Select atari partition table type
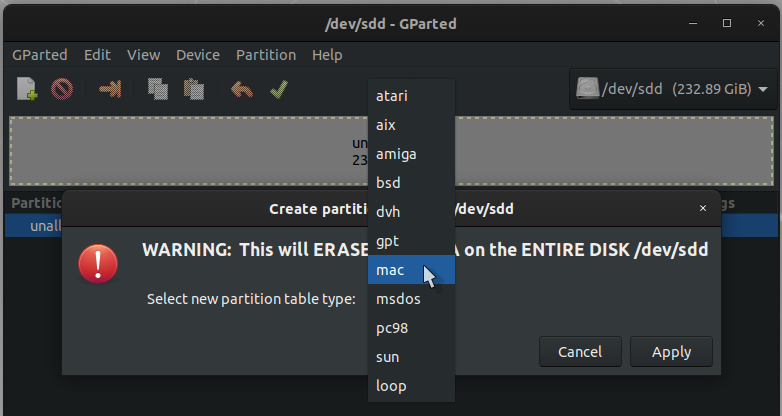782x416 pixels. coord(411,96)
